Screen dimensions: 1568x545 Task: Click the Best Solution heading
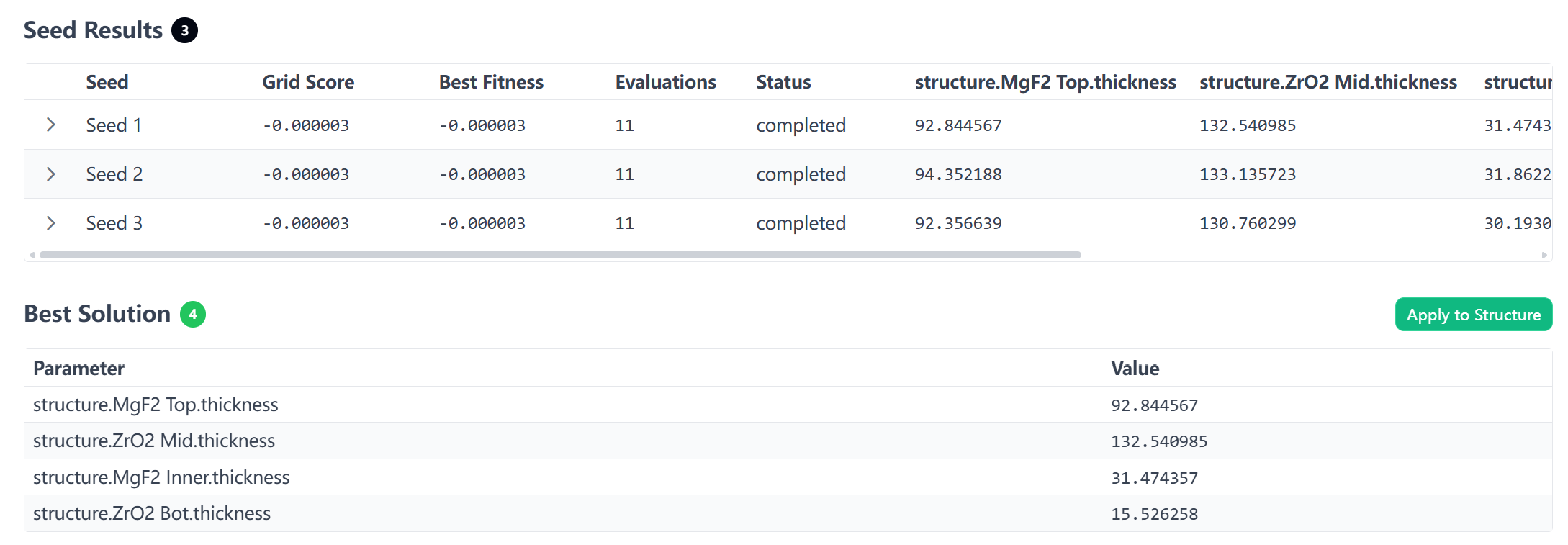click(97, 314)
